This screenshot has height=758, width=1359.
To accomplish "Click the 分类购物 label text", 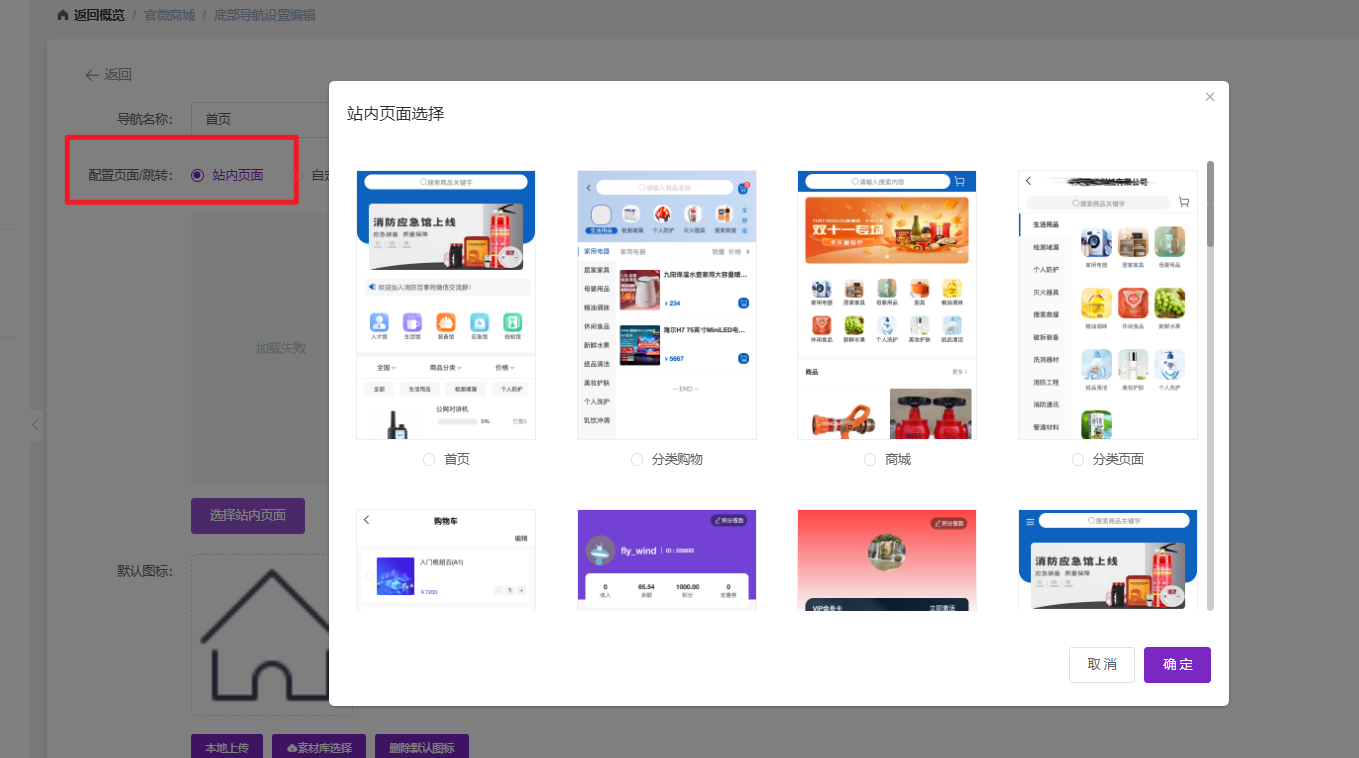I will (x=677, y=460).
